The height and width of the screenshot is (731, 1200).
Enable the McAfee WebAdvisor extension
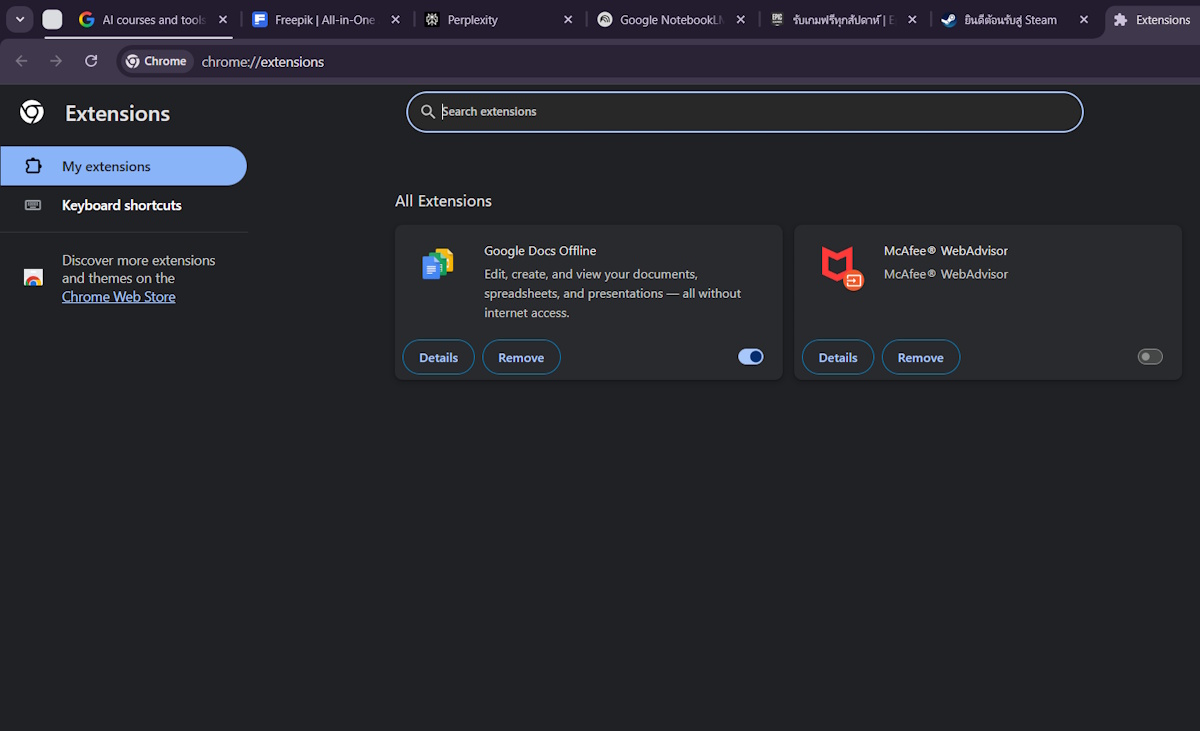1149,356
